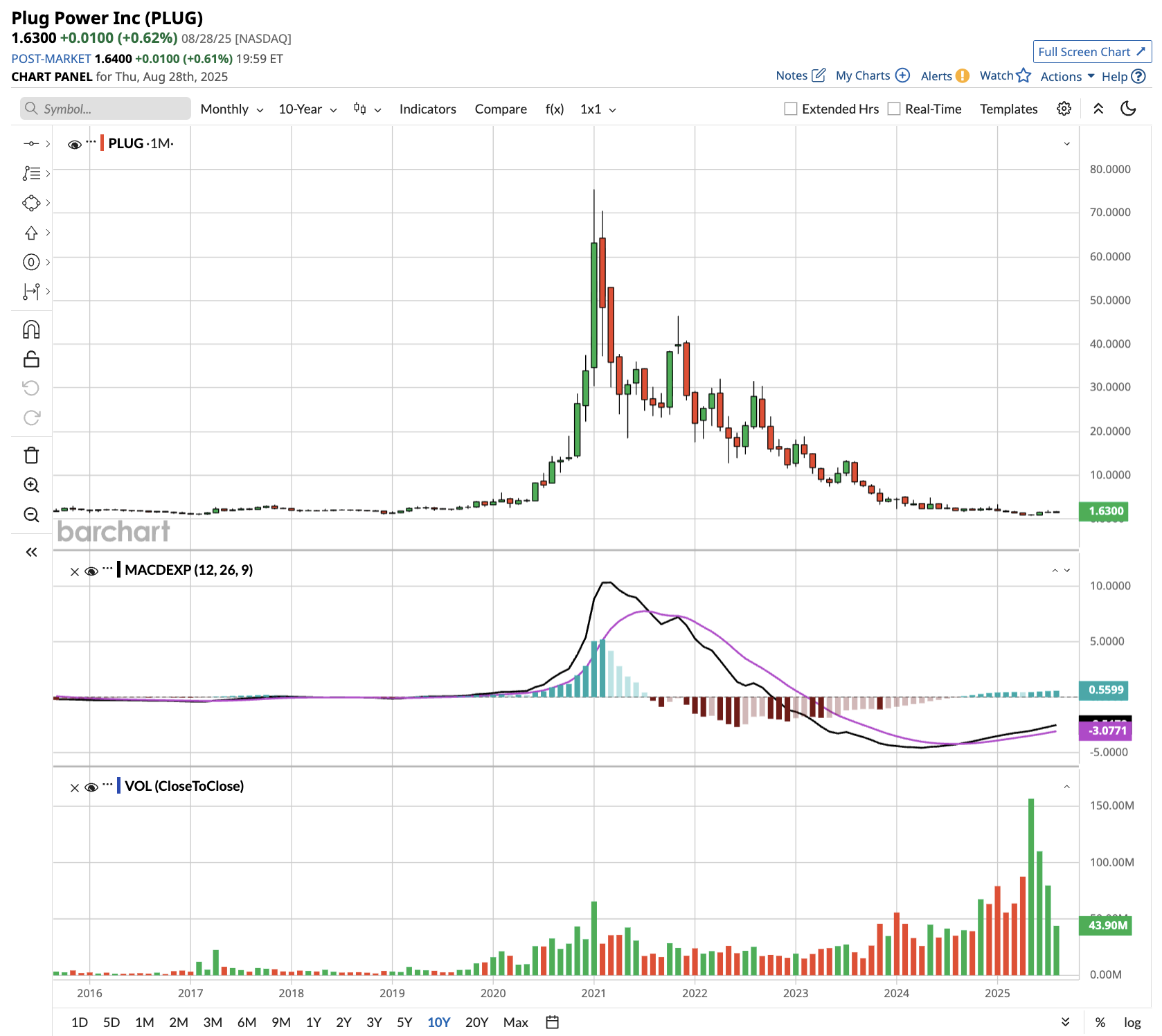Select the 6M time range
Image resolution: width=1162 pixels, height=1036 pixels.
coord(247,1022)
